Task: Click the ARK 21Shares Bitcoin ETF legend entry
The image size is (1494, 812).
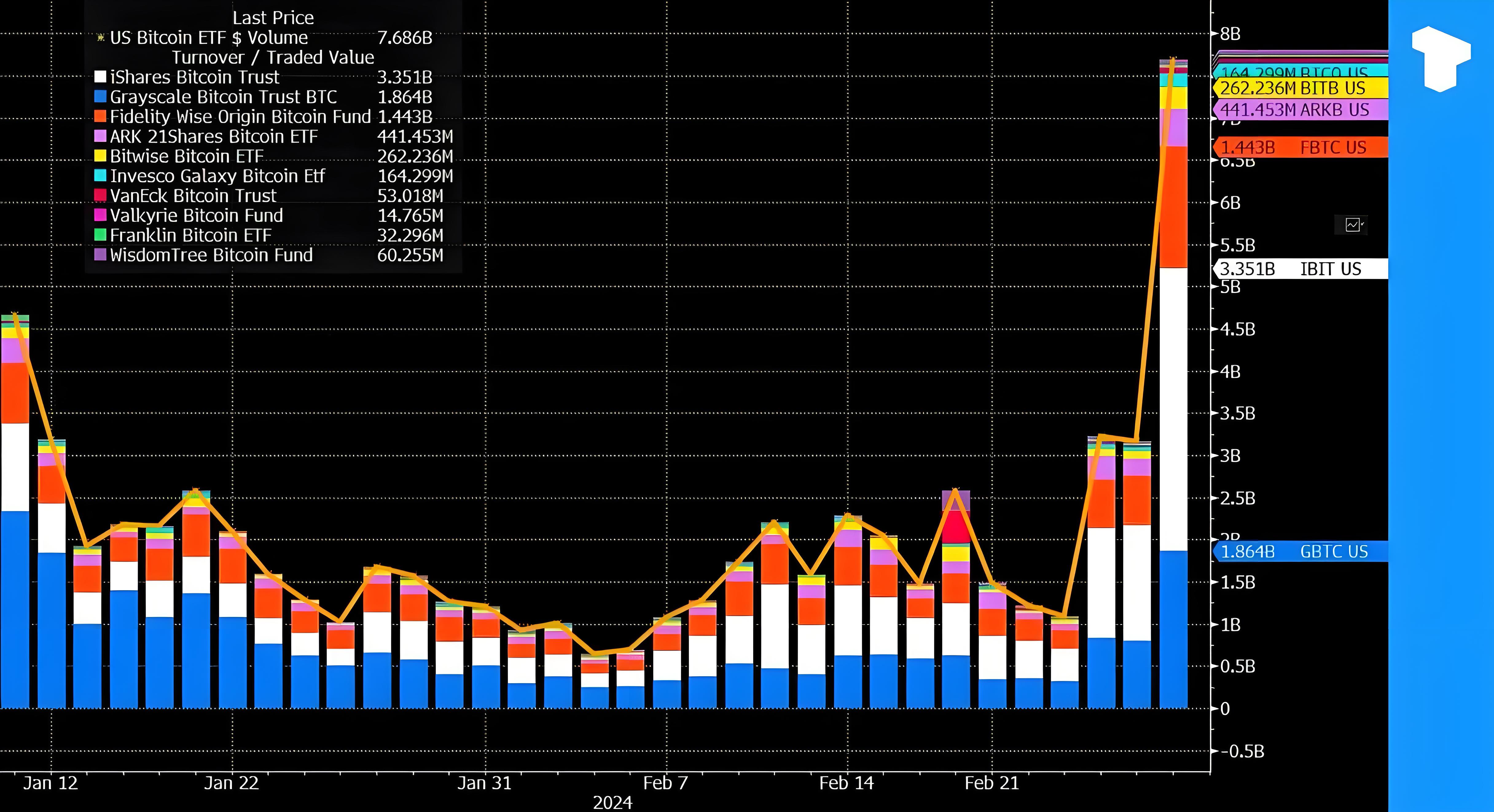Action: (213, 136)
